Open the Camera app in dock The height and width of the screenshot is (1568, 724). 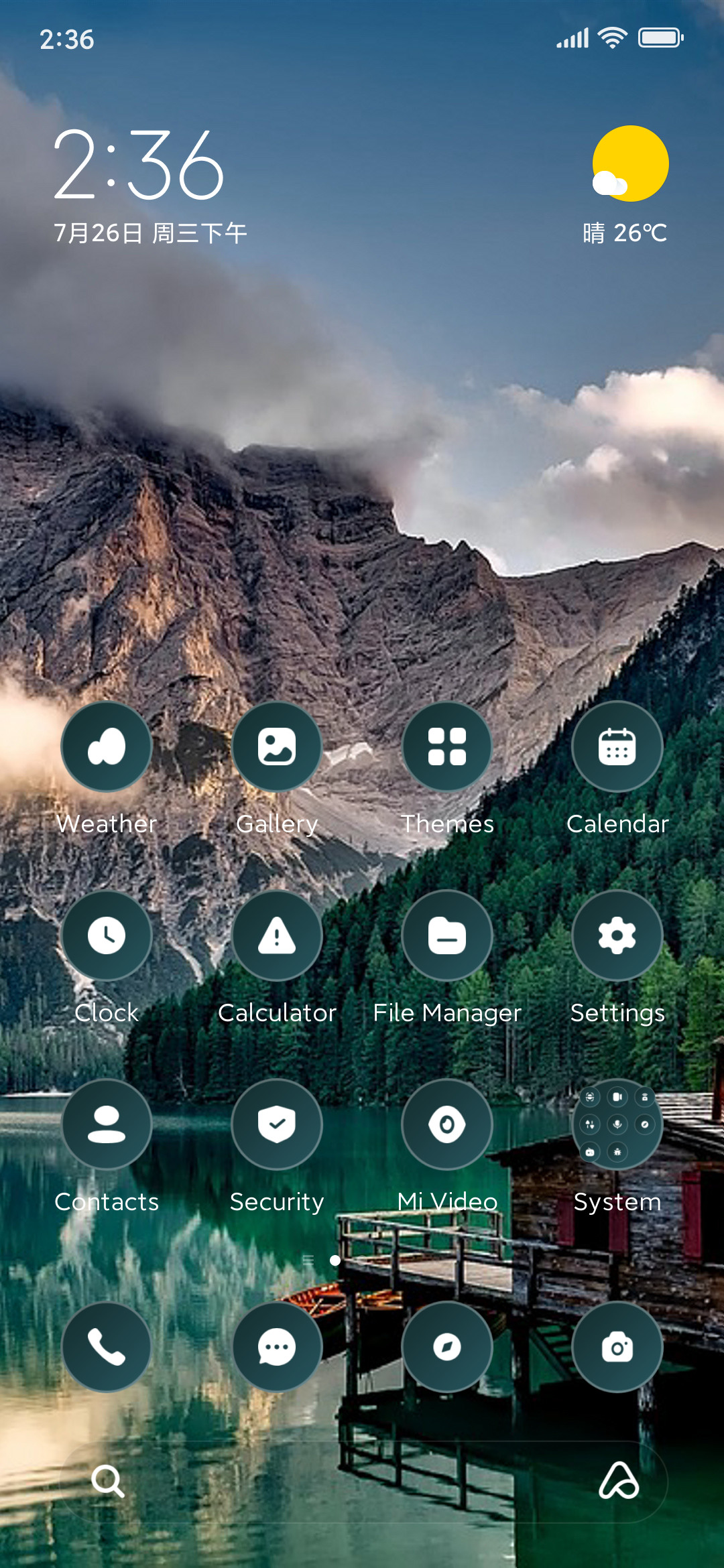617,1347
